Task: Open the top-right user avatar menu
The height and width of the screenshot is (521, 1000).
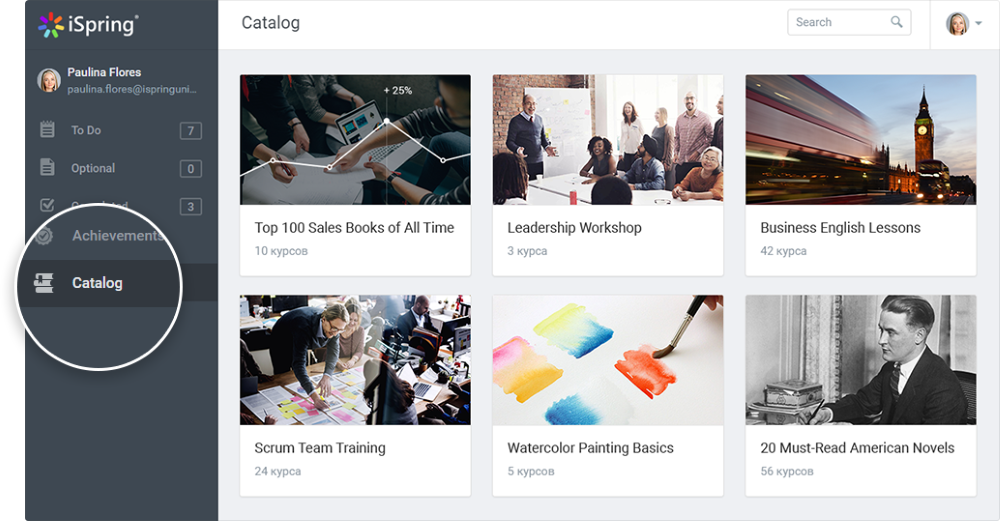Action: (x=957, y=24)
